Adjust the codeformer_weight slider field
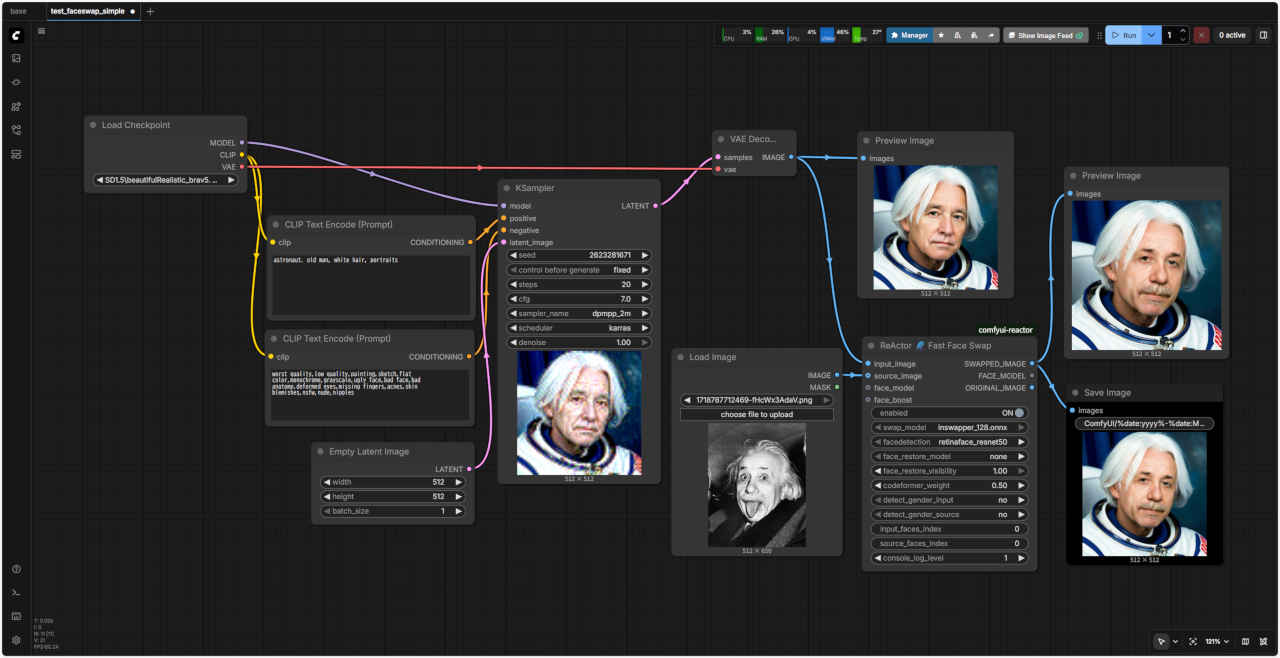Viewport: 1280px width, 658px height. tap(949, 485)
